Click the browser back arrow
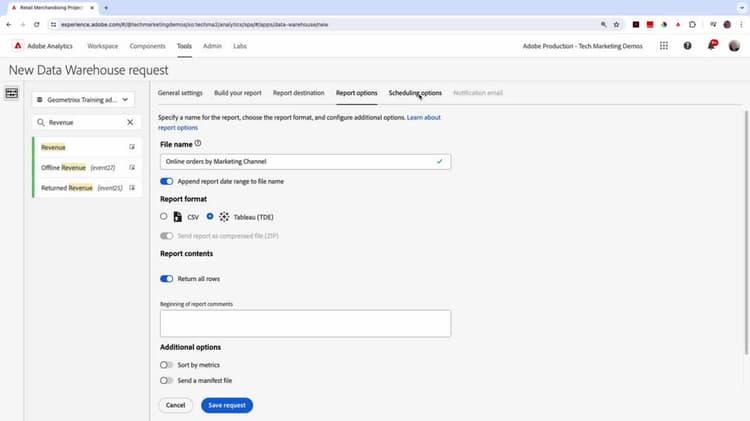750x421 pixels. [9, 24]
